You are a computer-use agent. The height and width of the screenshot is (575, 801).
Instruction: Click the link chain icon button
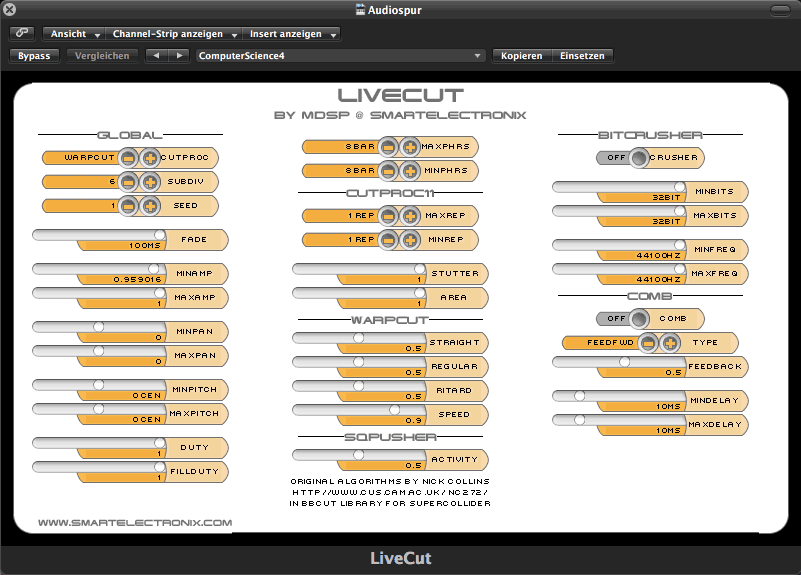tap(21, 33)
